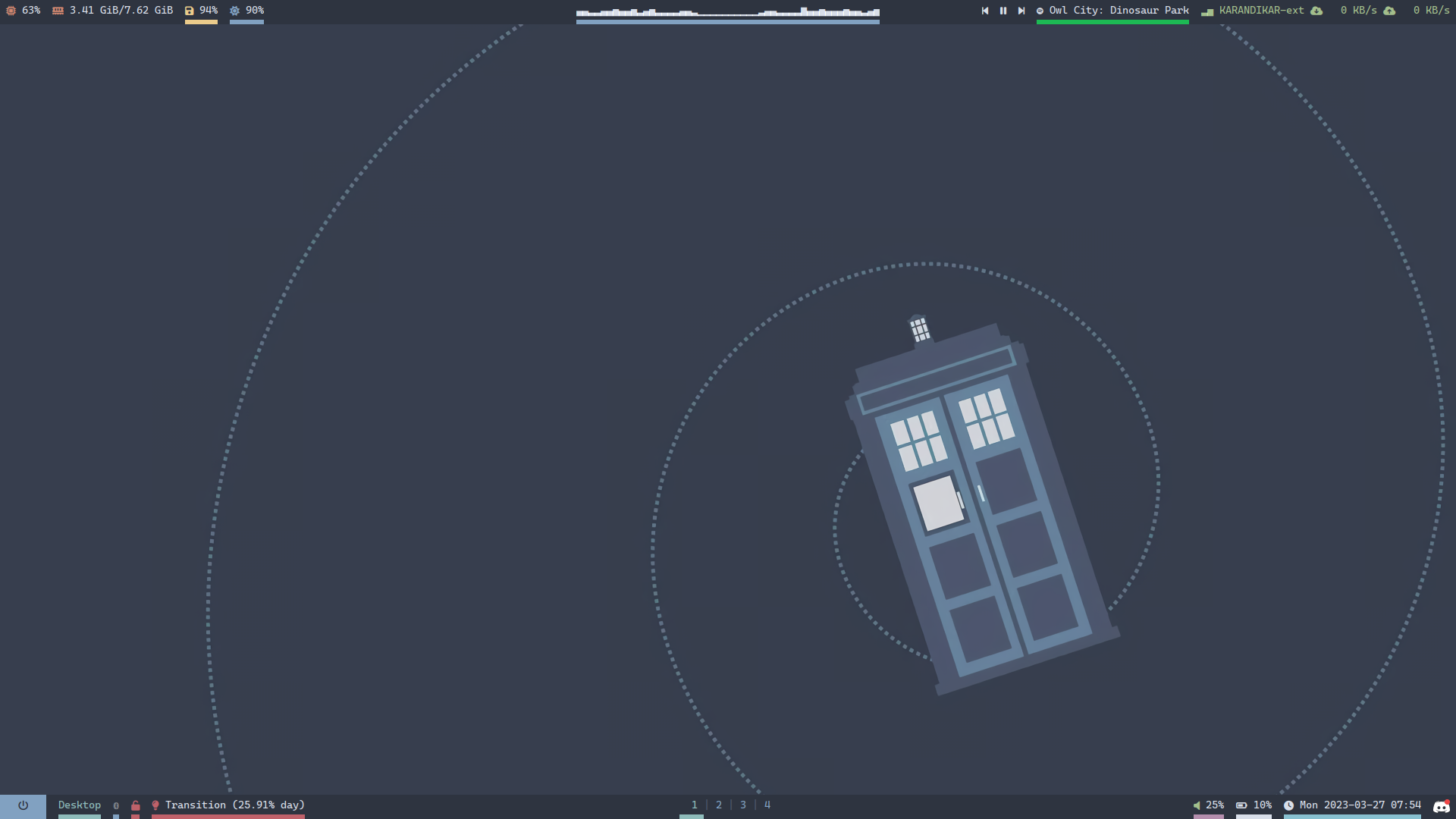Image resolution: width=1456 pixels, height=819 pixels.
Task: Click the 10% battery level
Action: (x=1263, y=805)
